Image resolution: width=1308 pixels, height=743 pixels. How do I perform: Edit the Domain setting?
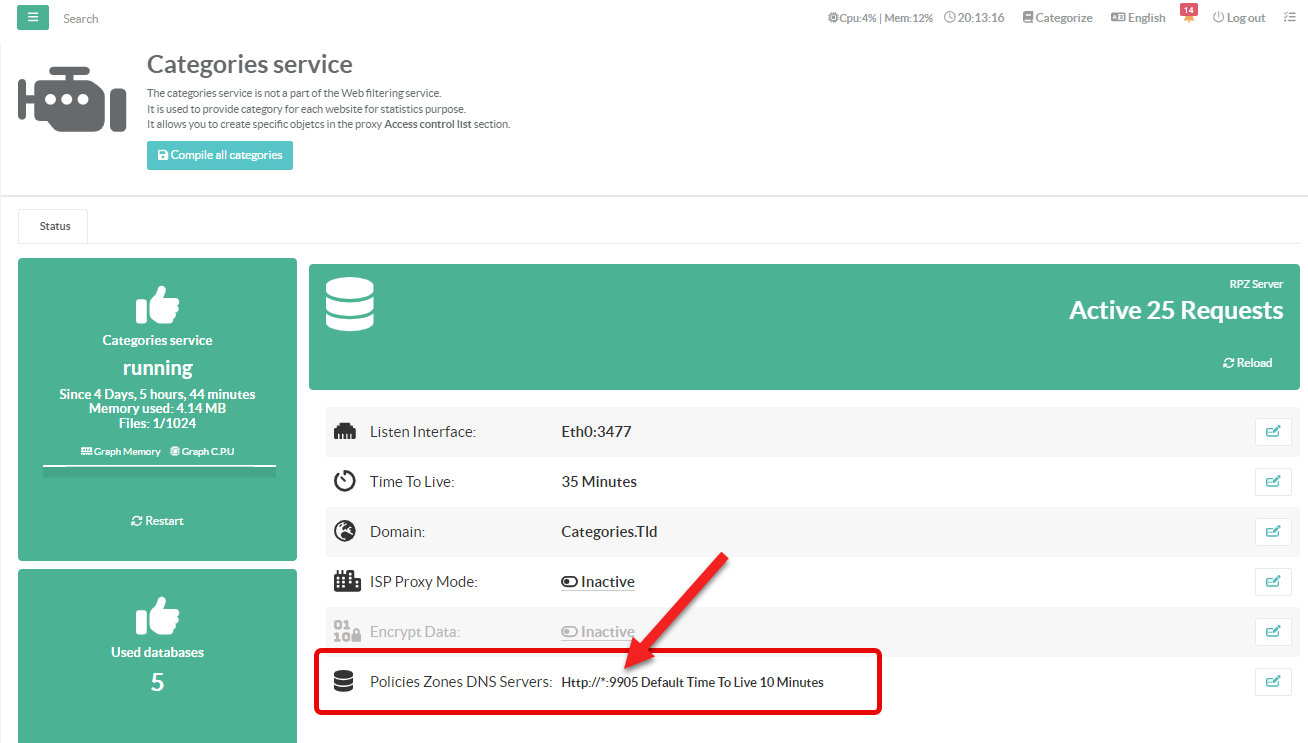1272,532
